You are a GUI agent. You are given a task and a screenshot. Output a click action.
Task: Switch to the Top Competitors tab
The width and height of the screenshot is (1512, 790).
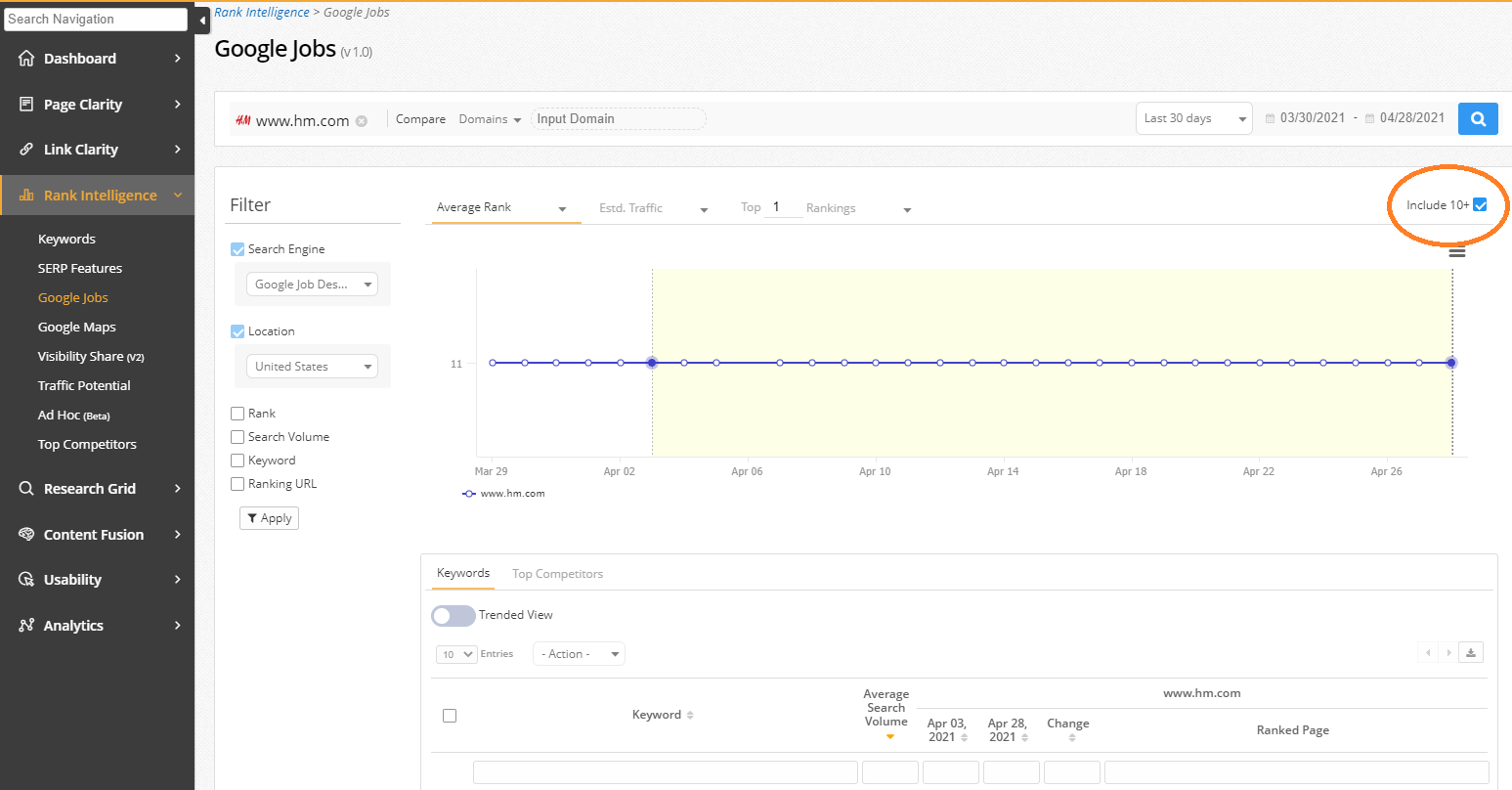click(558, 574)
